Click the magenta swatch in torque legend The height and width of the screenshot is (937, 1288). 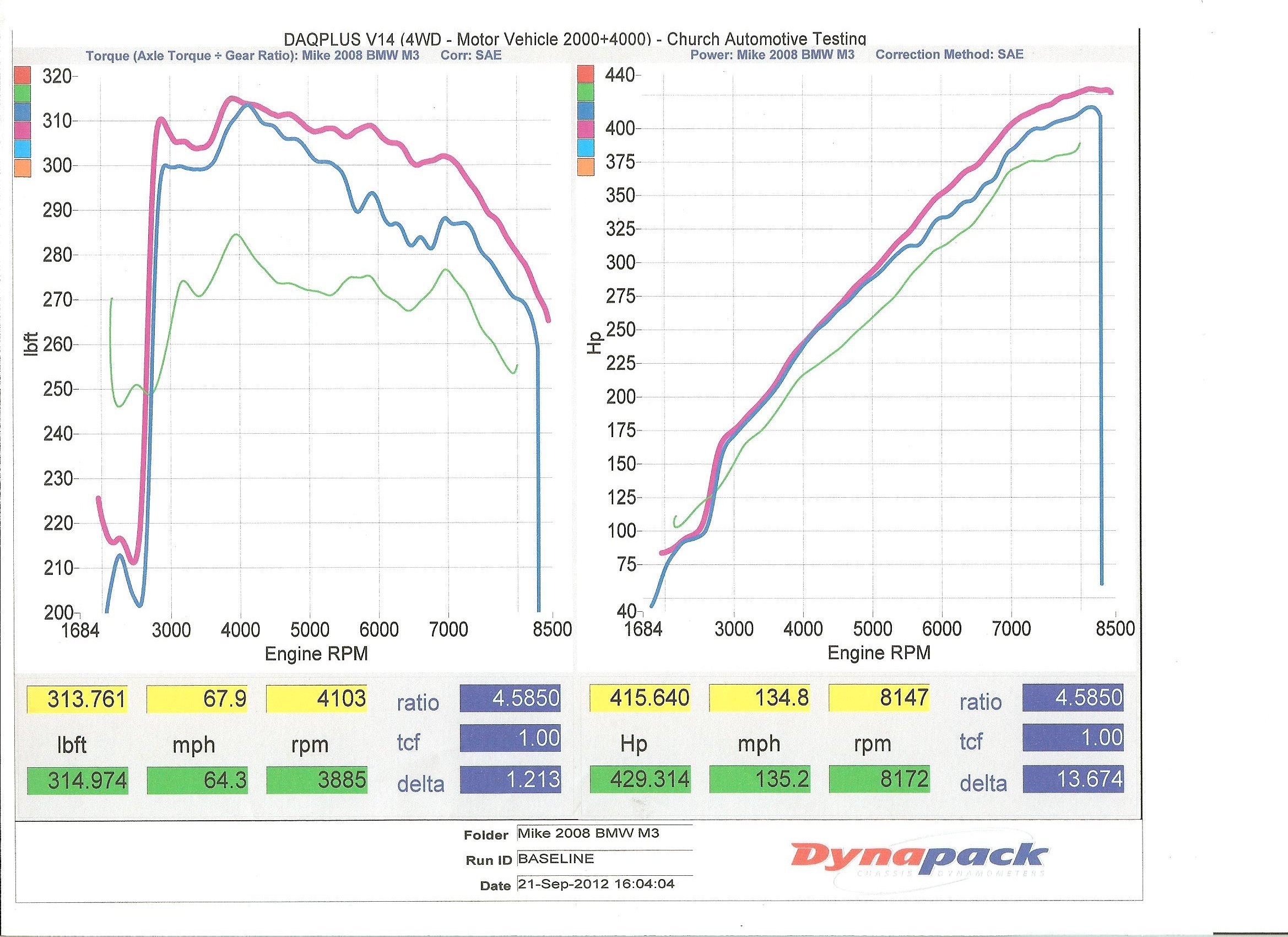[x=22, y=131]
